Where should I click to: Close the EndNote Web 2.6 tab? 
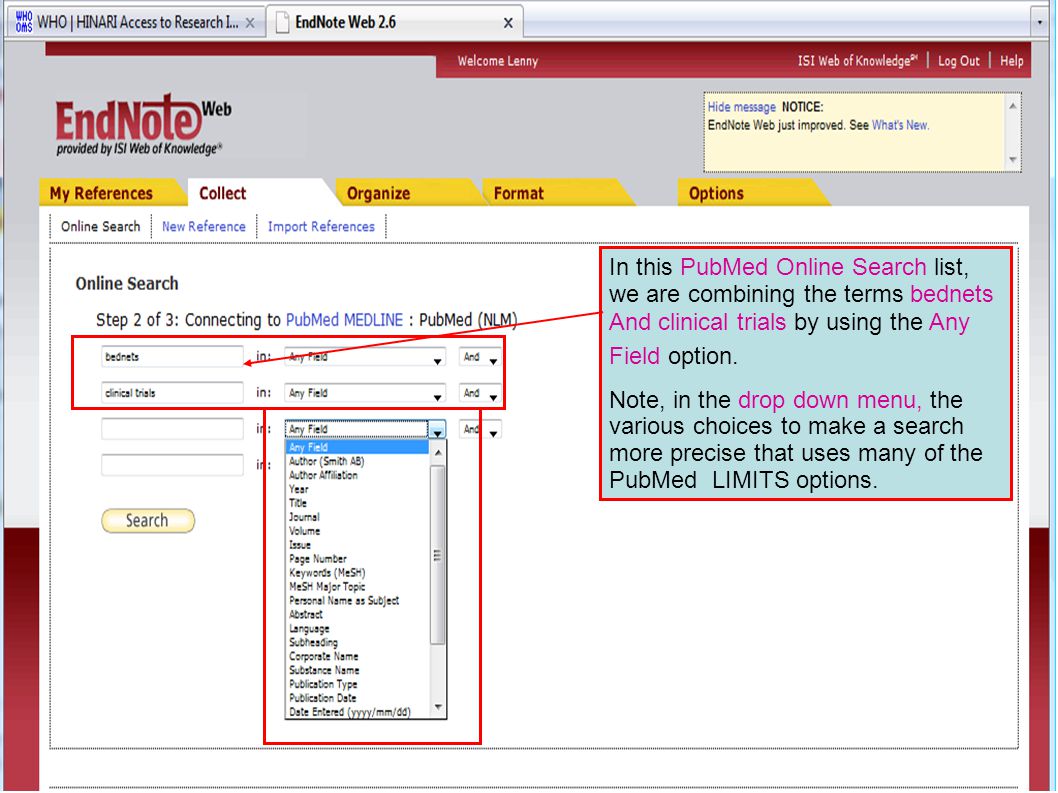508,23
